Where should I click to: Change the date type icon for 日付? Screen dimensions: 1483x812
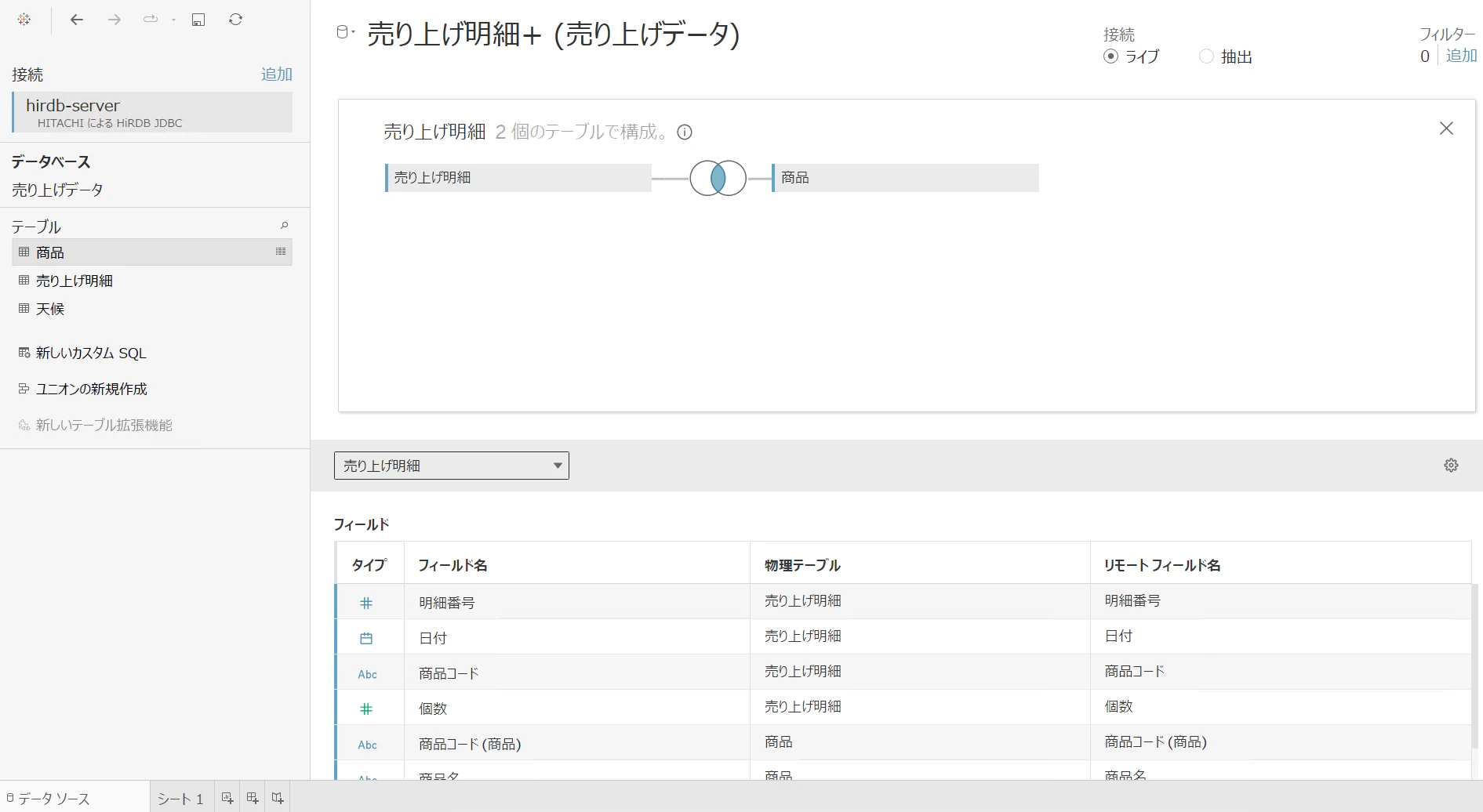click(x=366, y=639)
